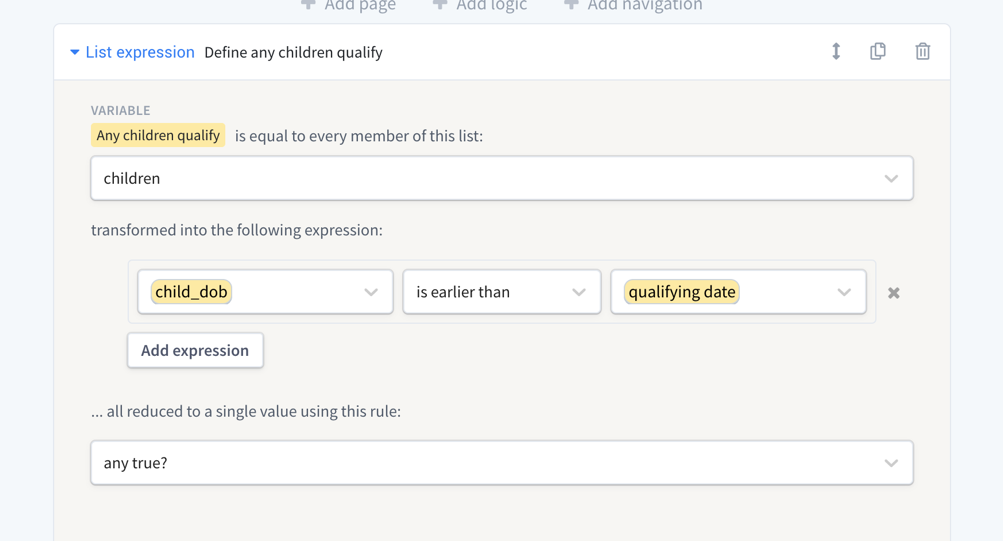Image resolution: width=1003 pixels, height=541 pixels.
Task: Collapse the List expression using the blue triangle
Action: (75, 52)
